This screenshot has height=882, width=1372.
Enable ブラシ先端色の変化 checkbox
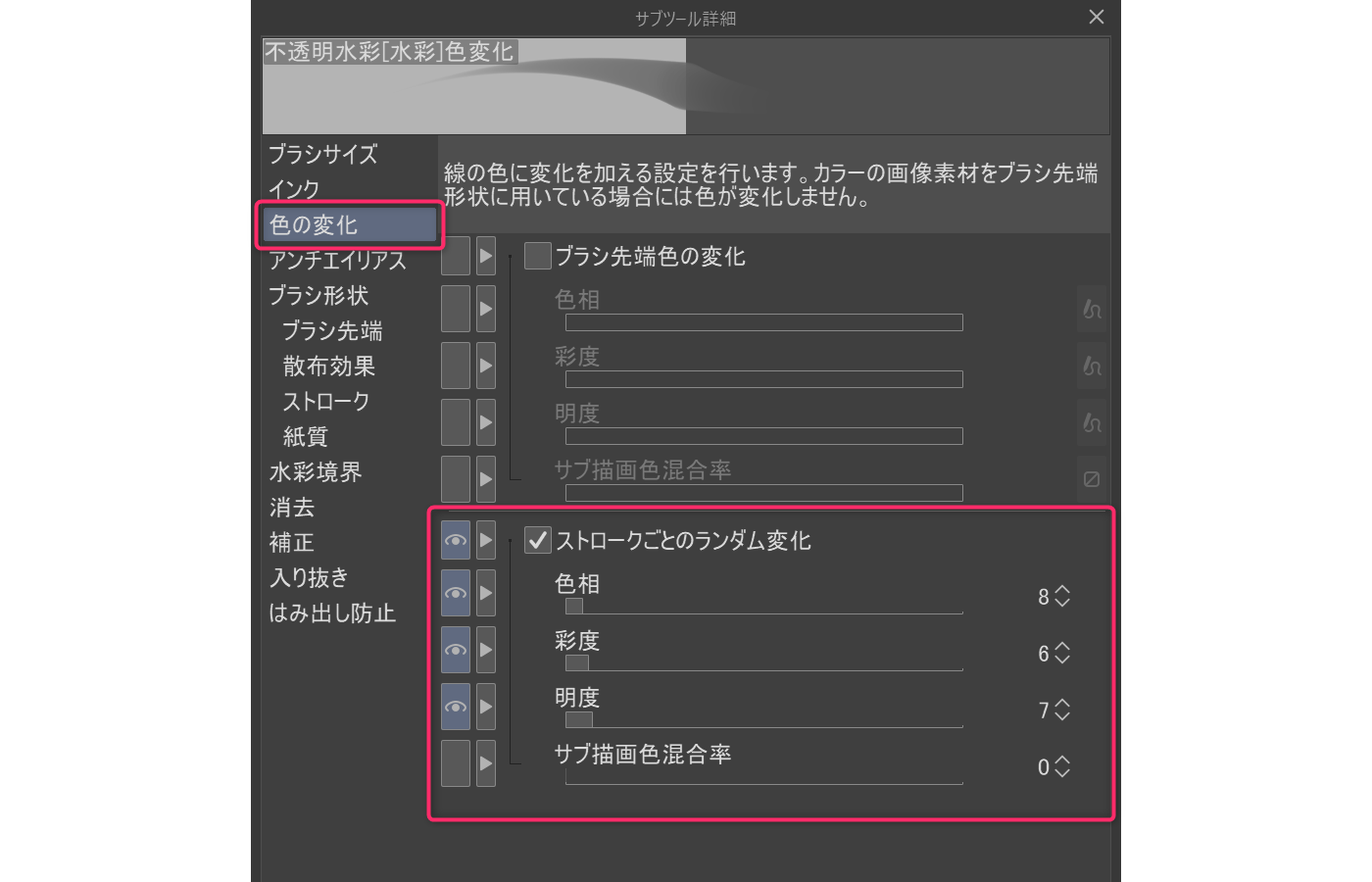point(538,256)
